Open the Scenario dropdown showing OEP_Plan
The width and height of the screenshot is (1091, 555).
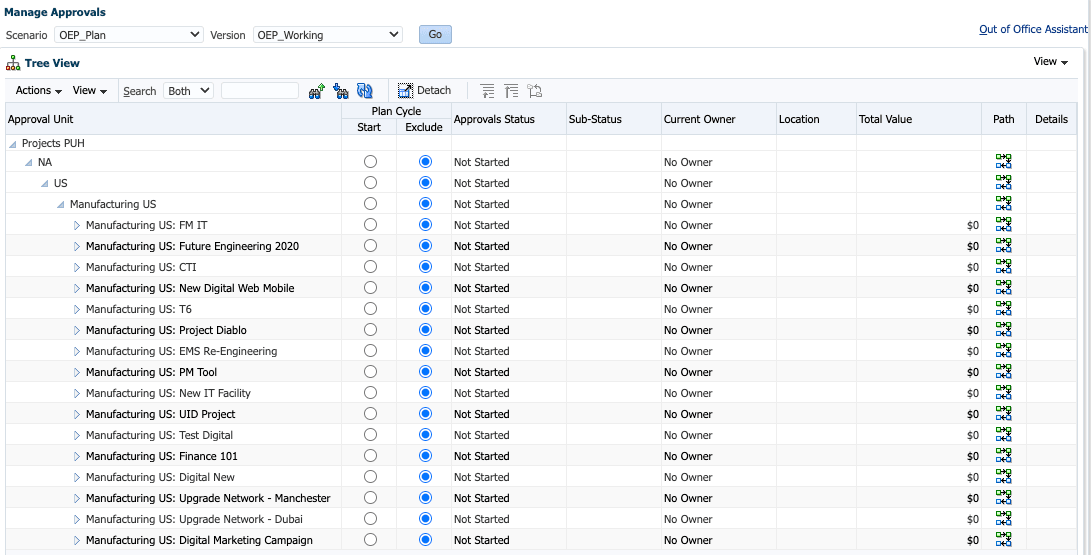coord(129,35)
